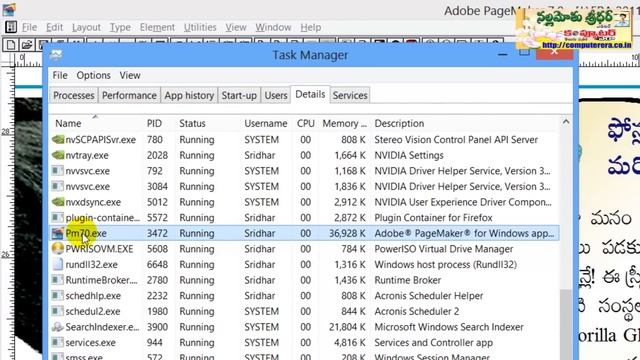Click the schedhlp.exe process icon
640x360 pixels.
click(x=58, y=296)
